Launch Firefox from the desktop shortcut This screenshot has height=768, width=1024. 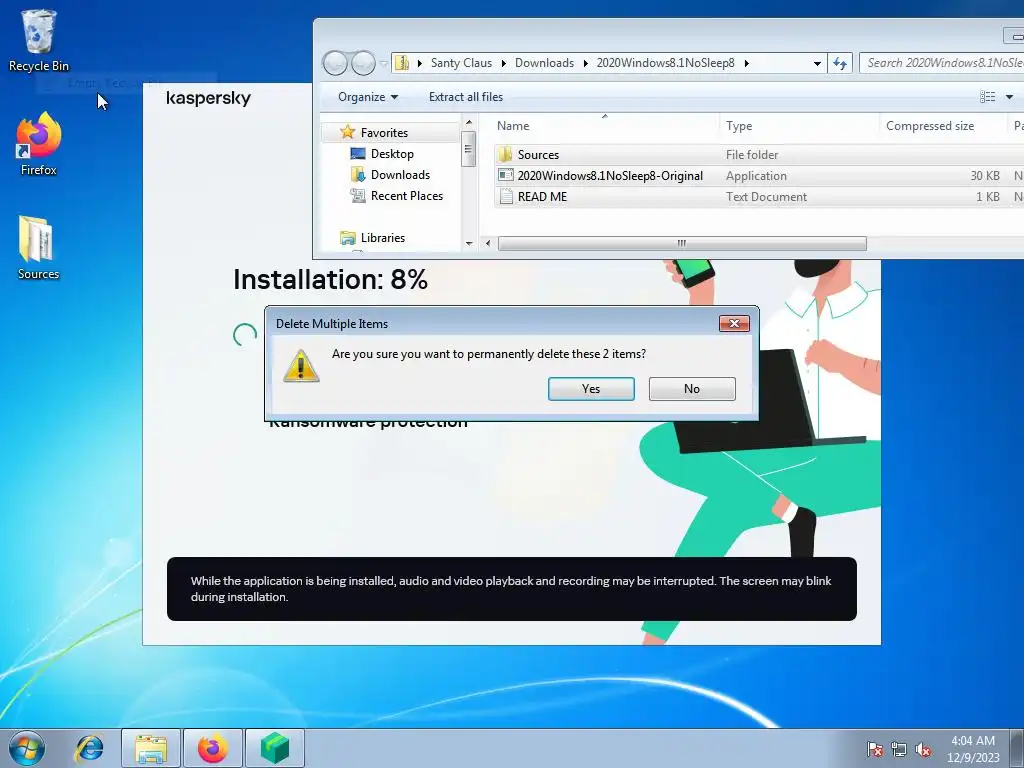pos(38,144)
